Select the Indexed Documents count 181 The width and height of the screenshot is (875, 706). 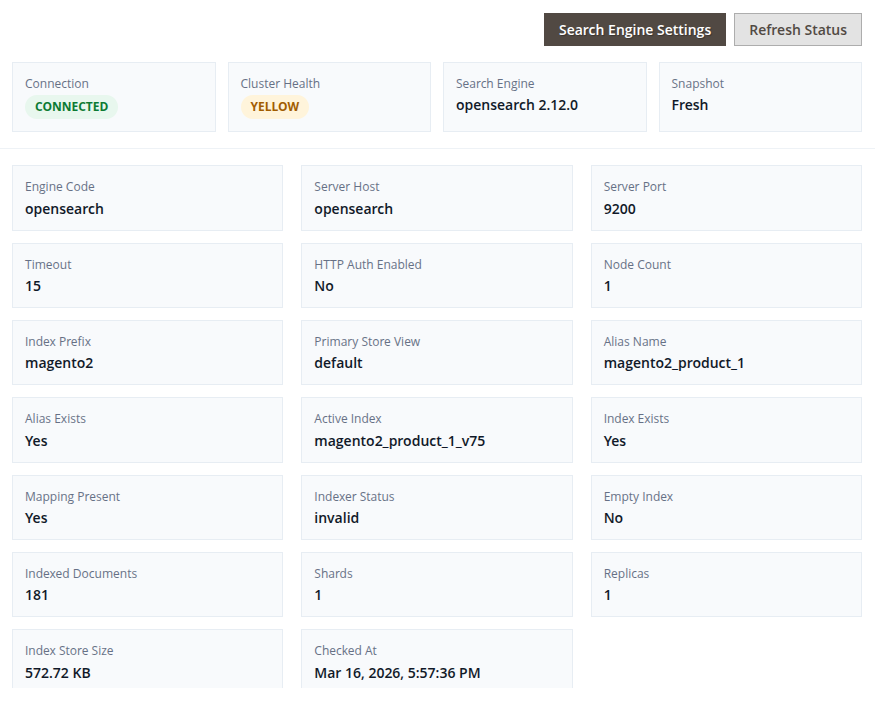click(37, 595)
